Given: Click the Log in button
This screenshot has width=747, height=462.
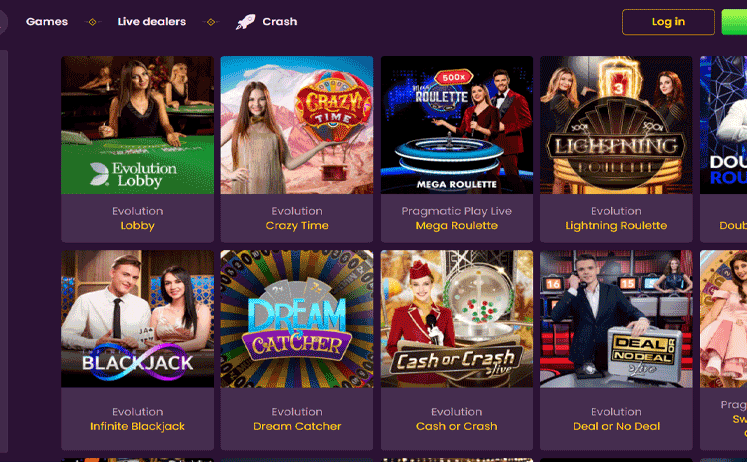Looking at the screenshot, I should point(668,22).
